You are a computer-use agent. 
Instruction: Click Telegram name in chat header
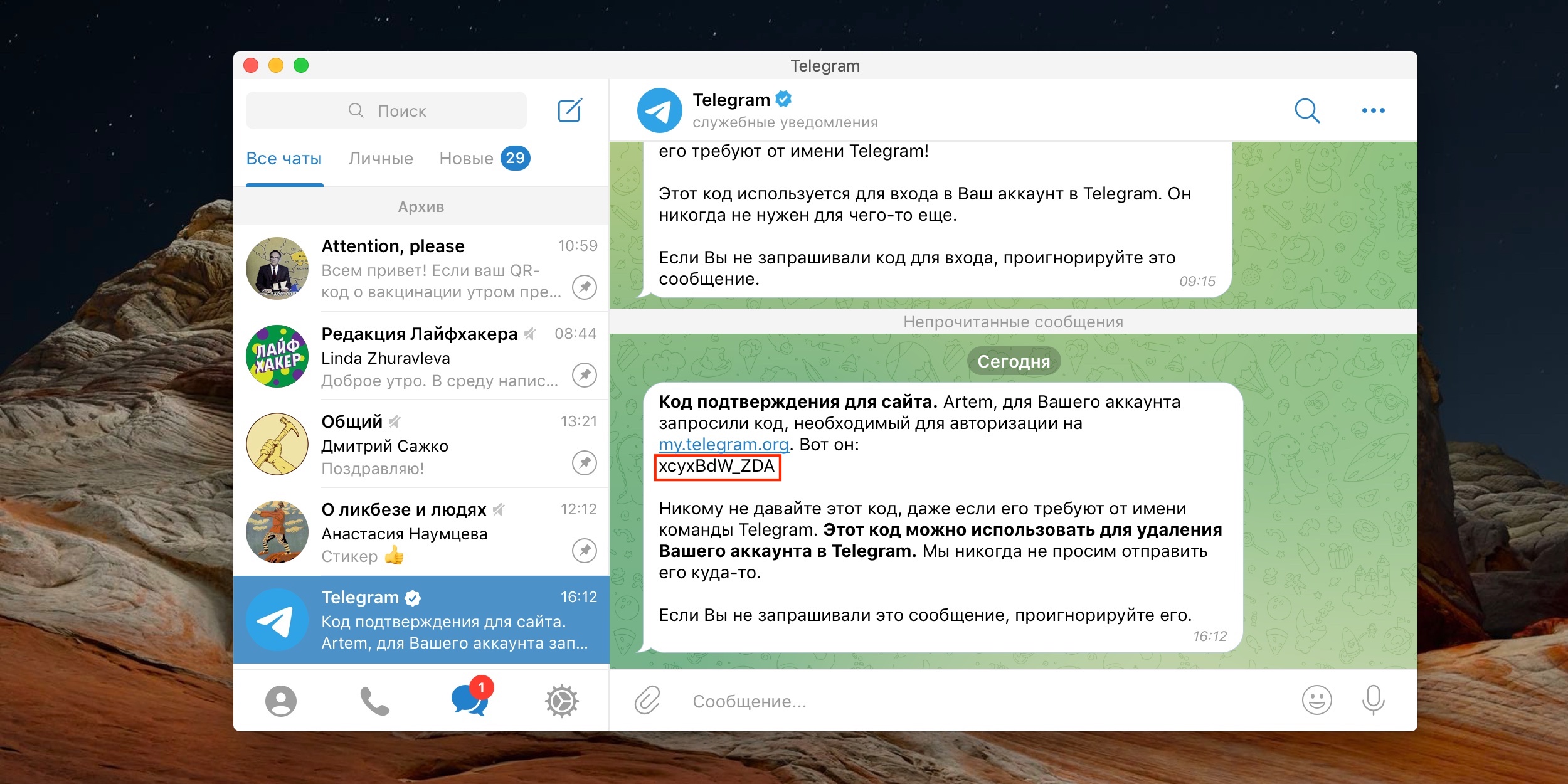(x=731, y=100)
